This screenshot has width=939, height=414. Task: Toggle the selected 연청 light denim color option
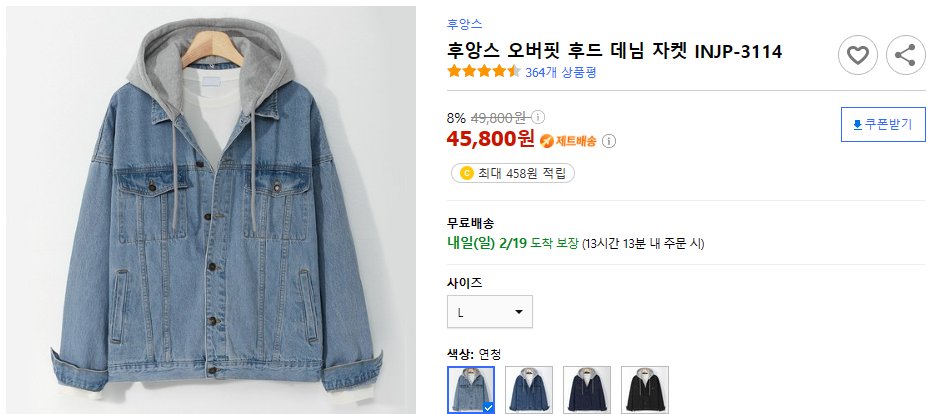coord(471,389)
